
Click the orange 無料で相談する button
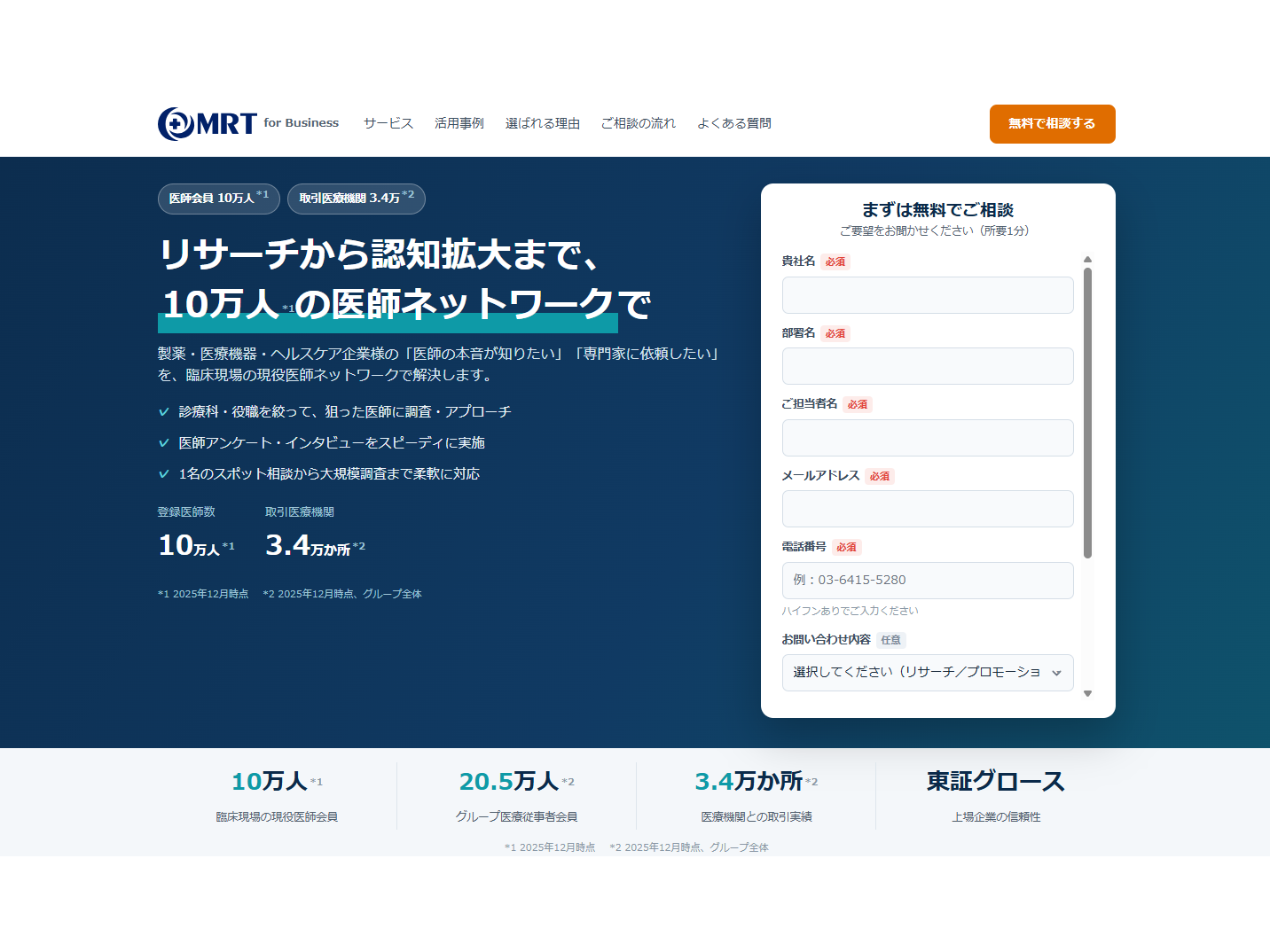click(1052, 124)
